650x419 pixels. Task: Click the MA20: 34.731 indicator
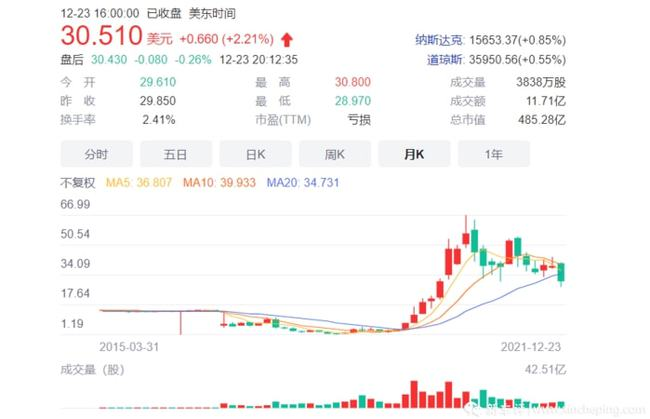click(x=303, y=183)
